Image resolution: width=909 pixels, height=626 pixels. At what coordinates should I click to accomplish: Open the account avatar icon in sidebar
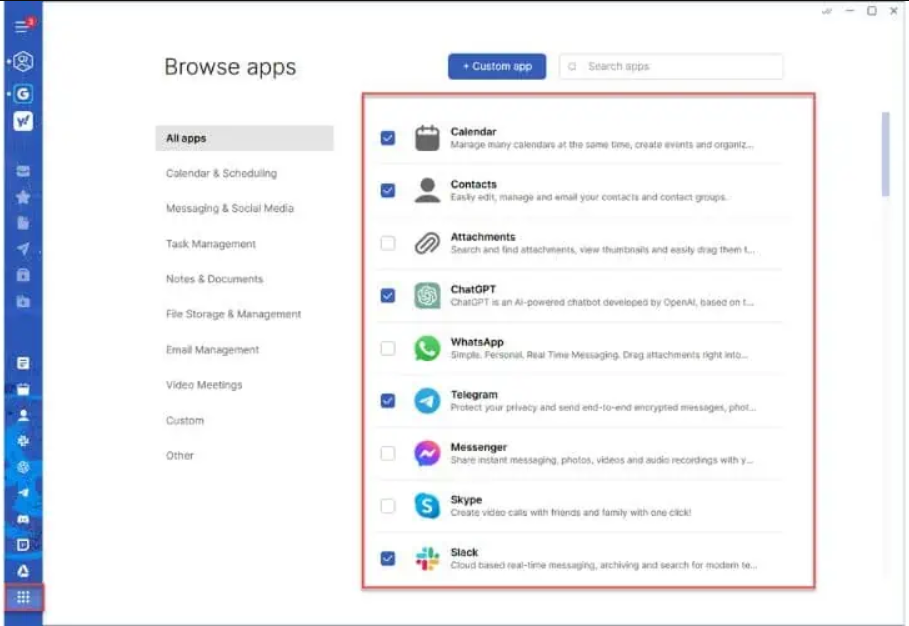click(x=23, y=61)
